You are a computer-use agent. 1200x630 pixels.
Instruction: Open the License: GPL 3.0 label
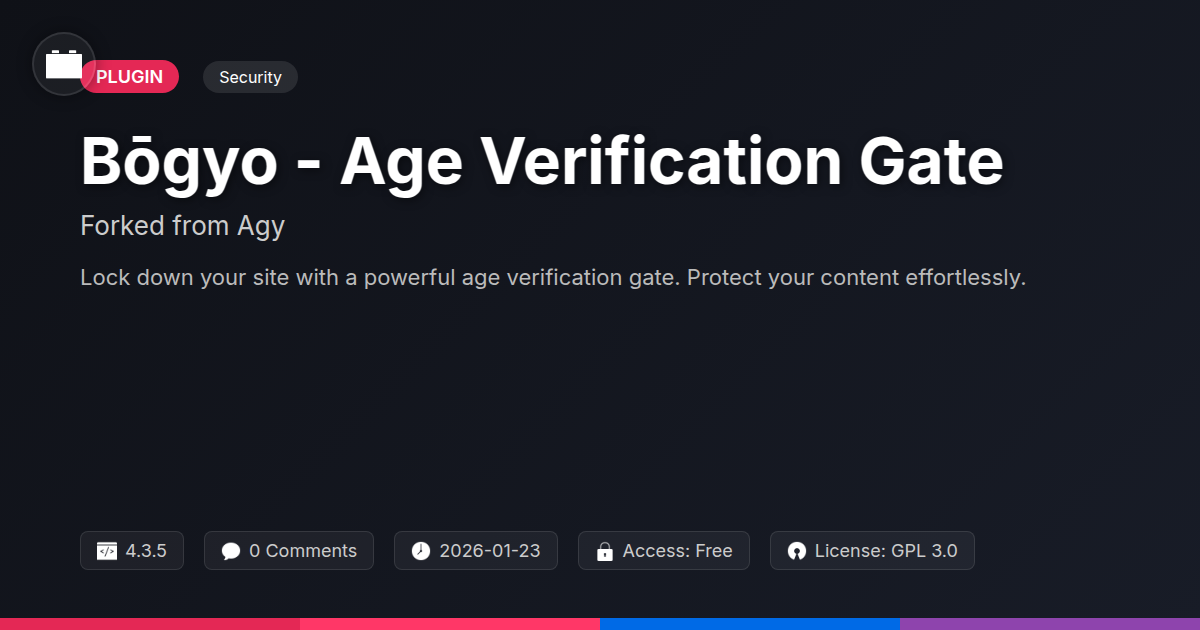pos(885,551)
